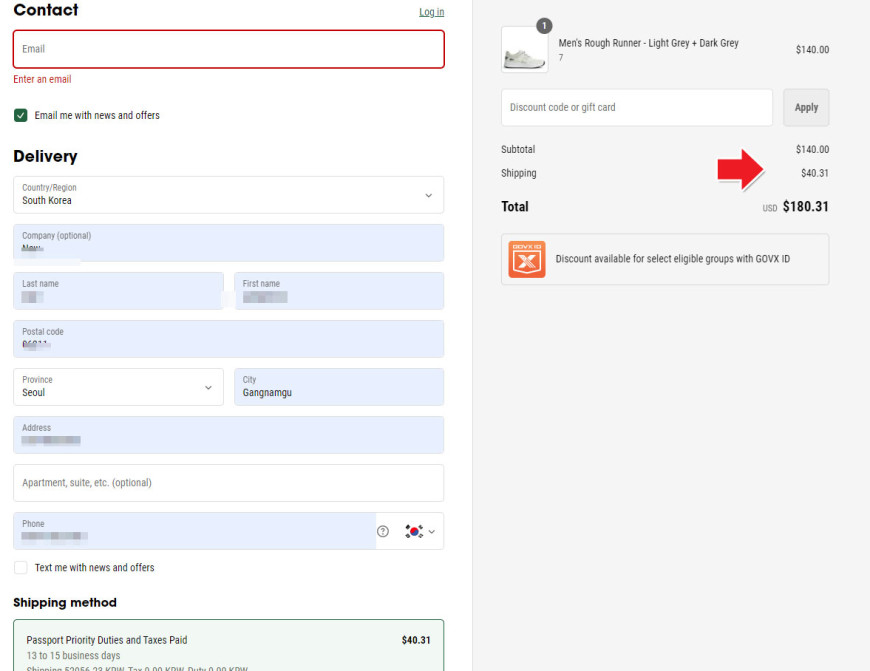Click the quantity badge on shoe image
870x671 pixels.
[544, 26]
